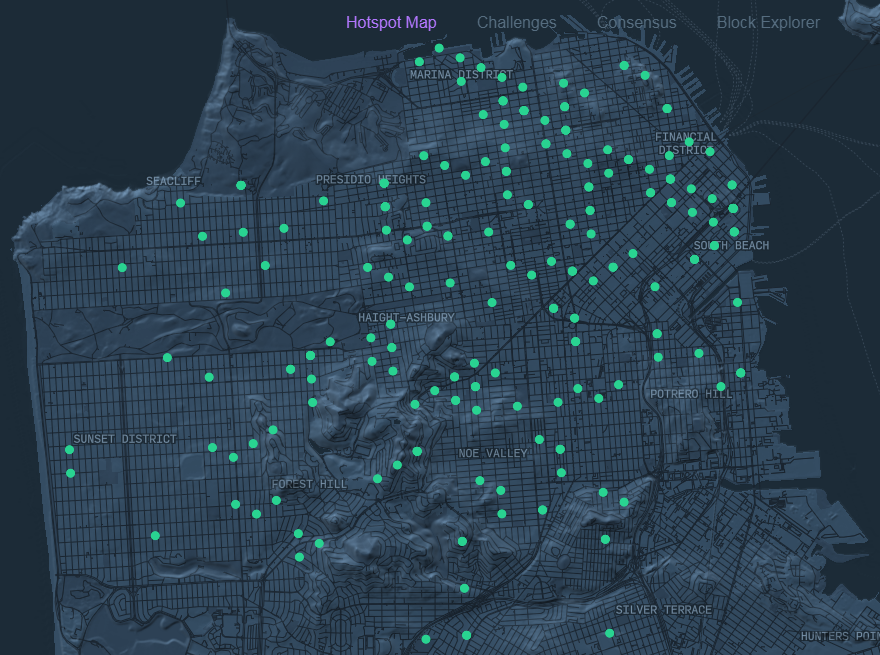Select the hotspot dot directly below South Beach label
880x655 pixels.
coord(694,259)
